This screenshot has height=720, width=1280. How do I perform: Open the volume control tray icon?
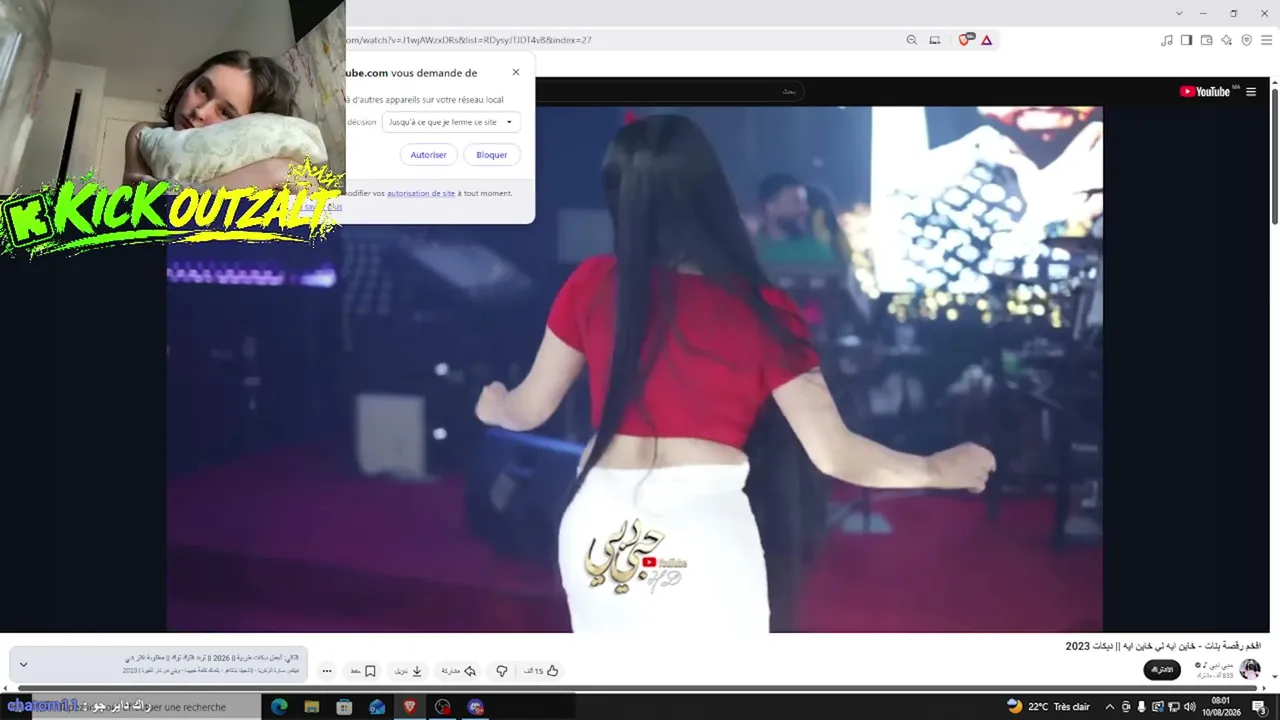(x=1189, y=707)
